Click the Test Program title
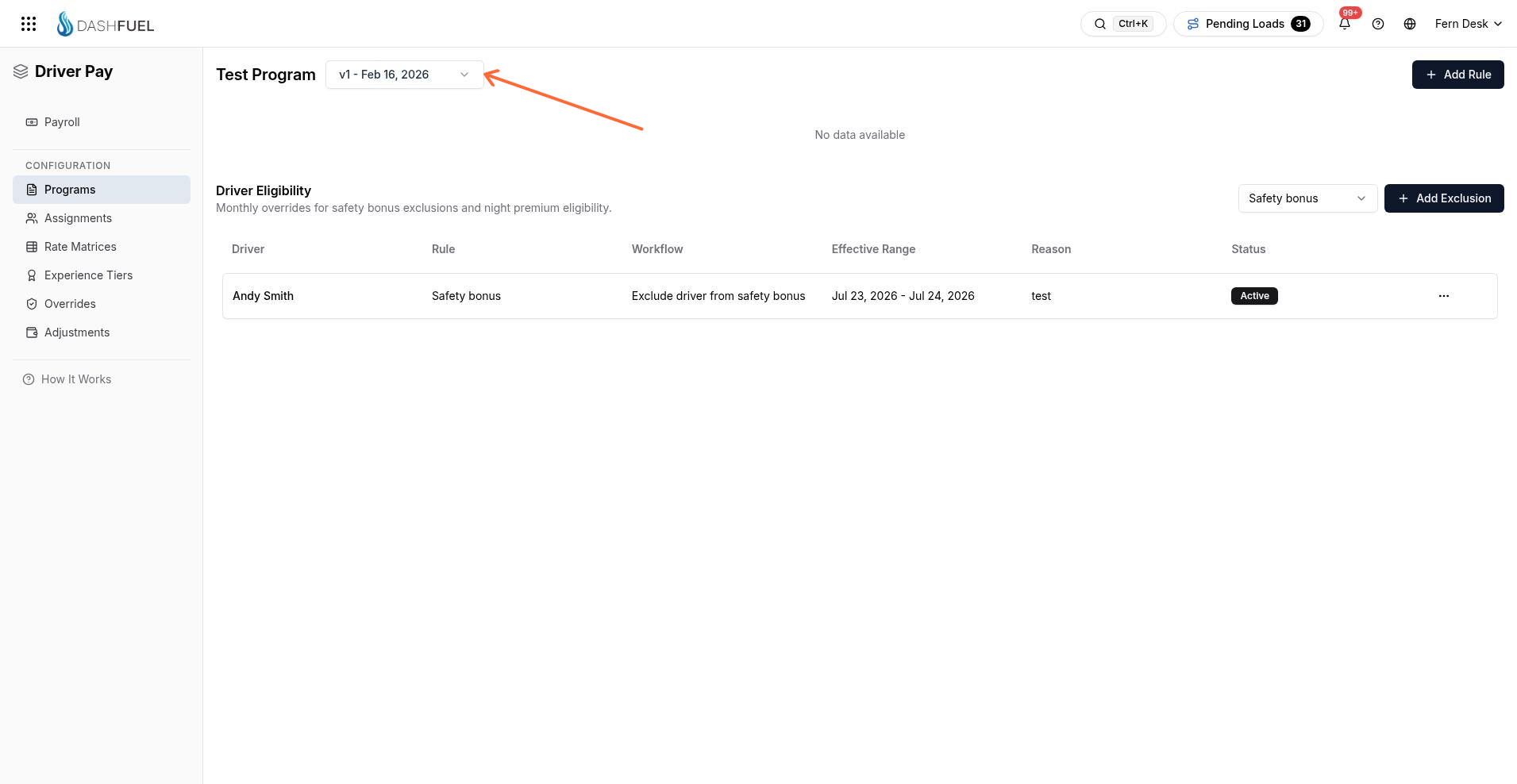The image size is (1517, 784). 266,75
